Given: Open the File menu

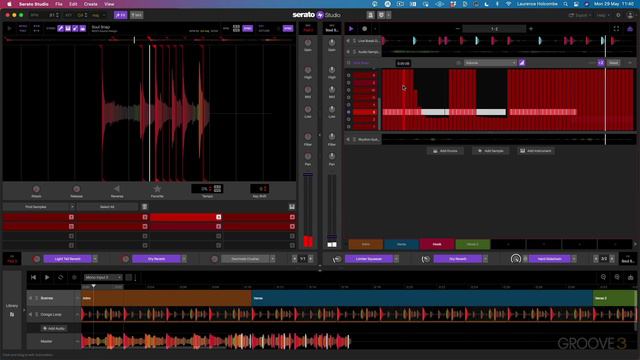Looking at the screenshot, I should (x=59, y=4).
